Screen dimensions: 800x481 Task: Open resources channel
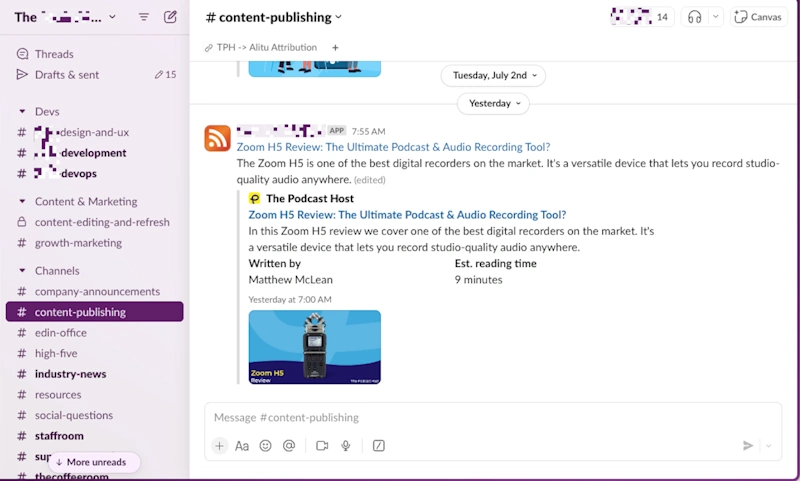click(x=95, y=394)
